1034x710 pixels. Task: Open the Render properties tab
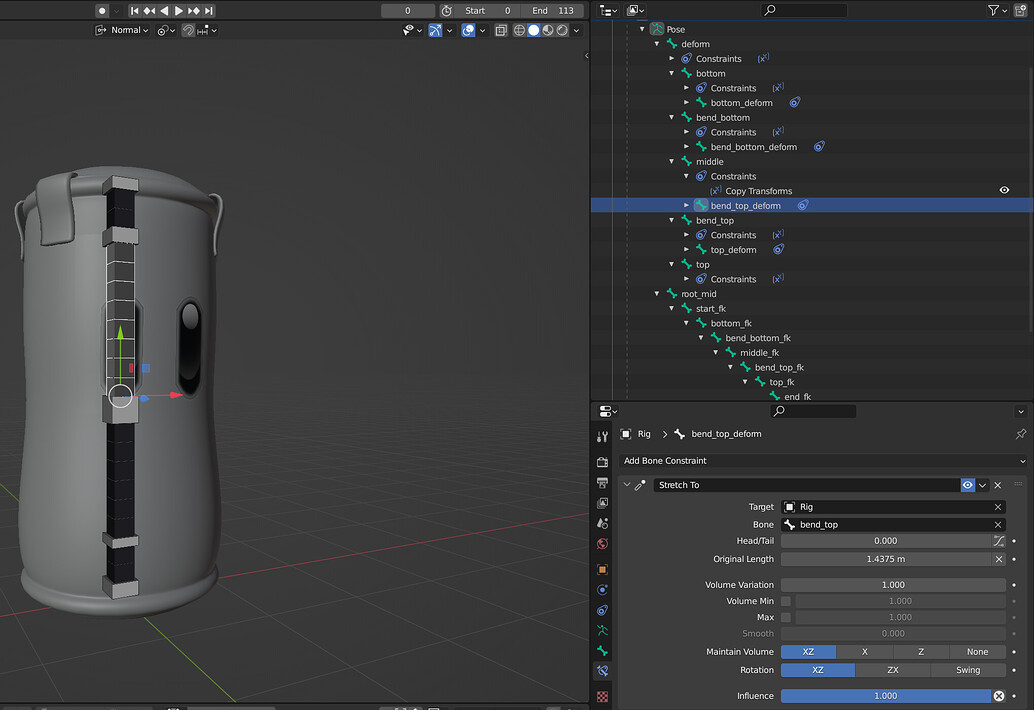click(602, 462)
